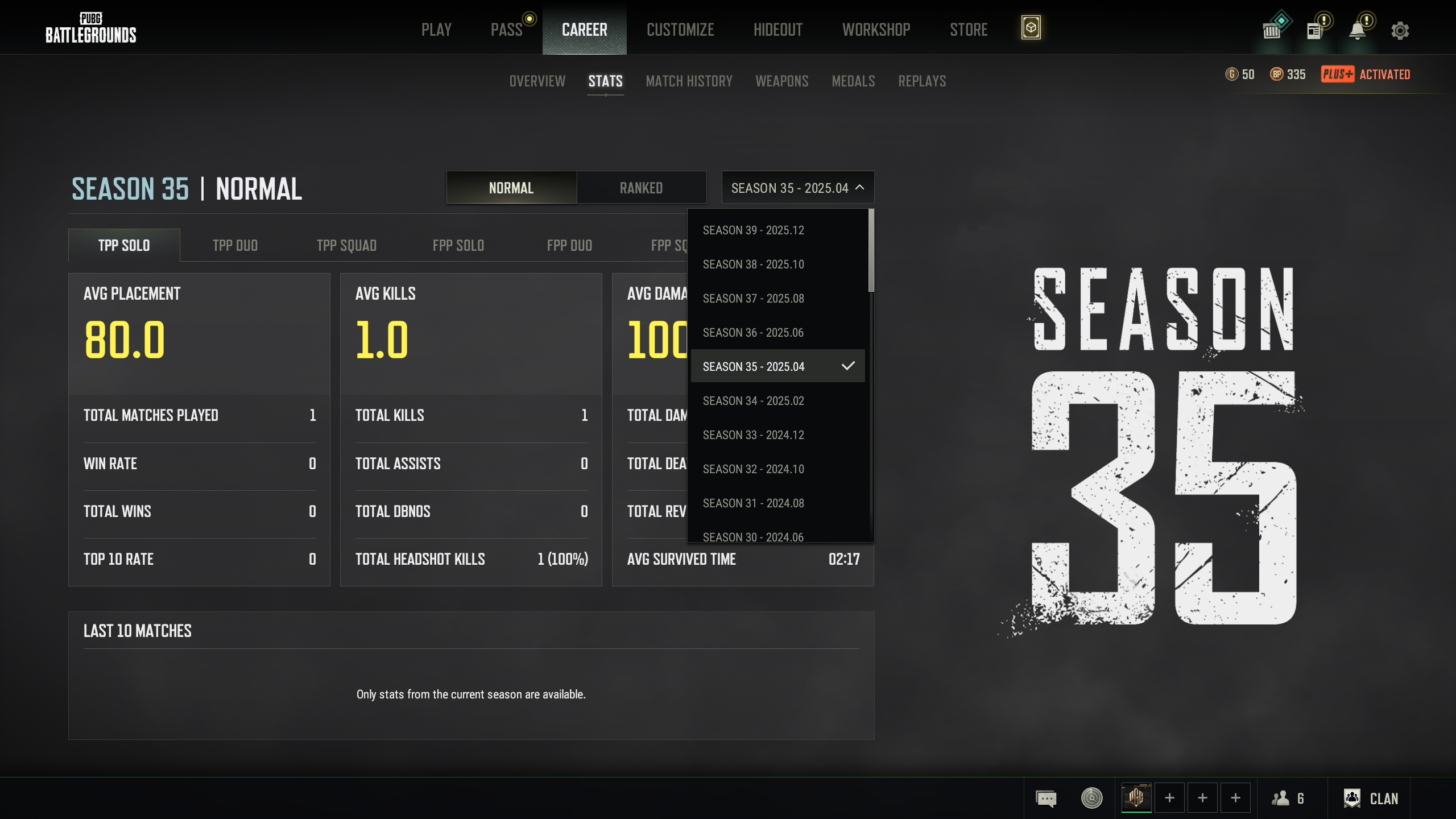1456x819 pixels.
Task: Collapse the Season 35 - 2025.04 dropdown
Action: pos(797,188)
